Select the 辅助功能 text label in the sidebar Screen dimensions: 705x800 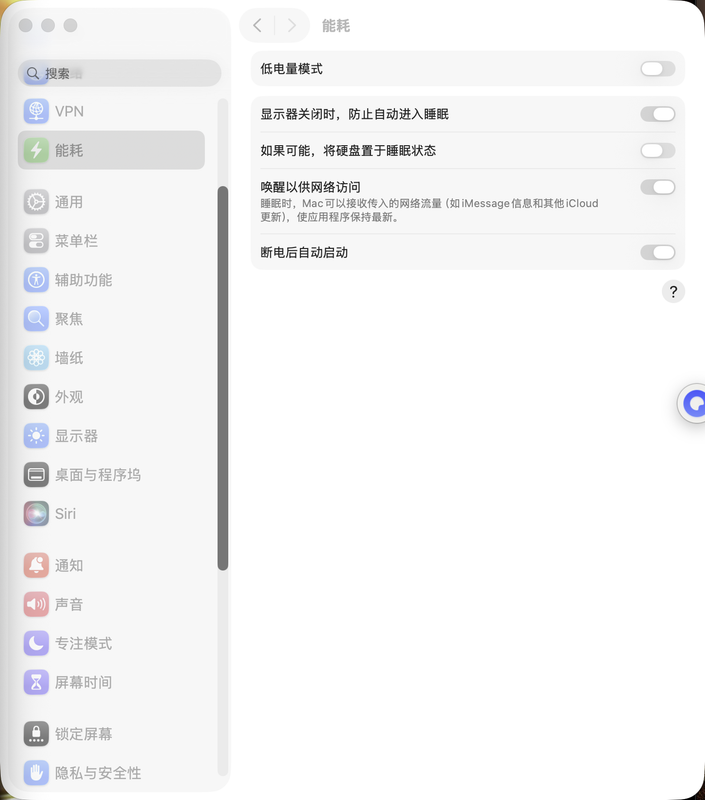click(x=83, y=280)
